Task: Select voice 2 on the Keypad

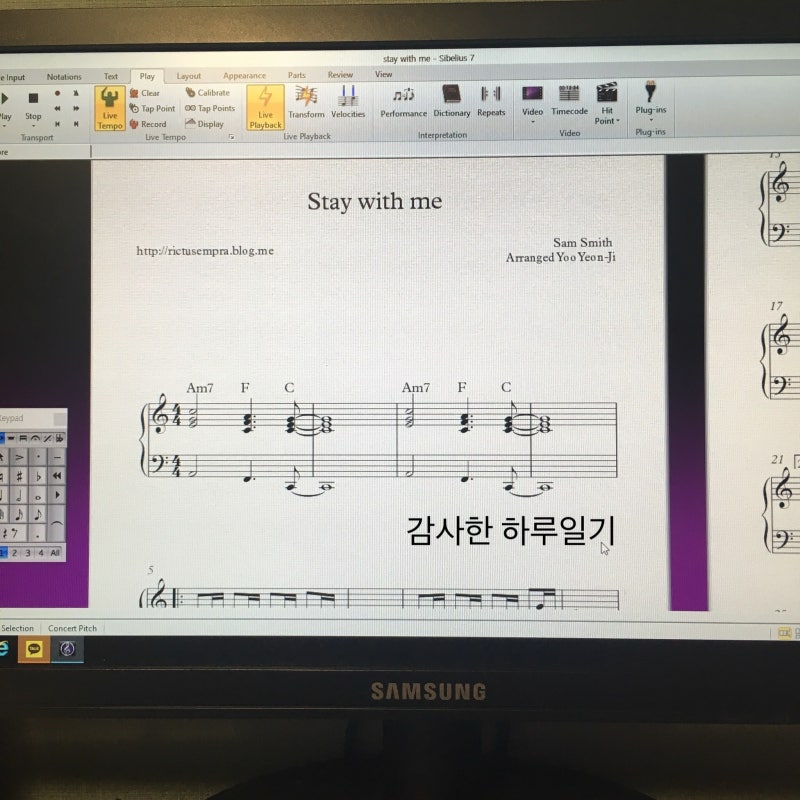Action: [x=14, y=553]
